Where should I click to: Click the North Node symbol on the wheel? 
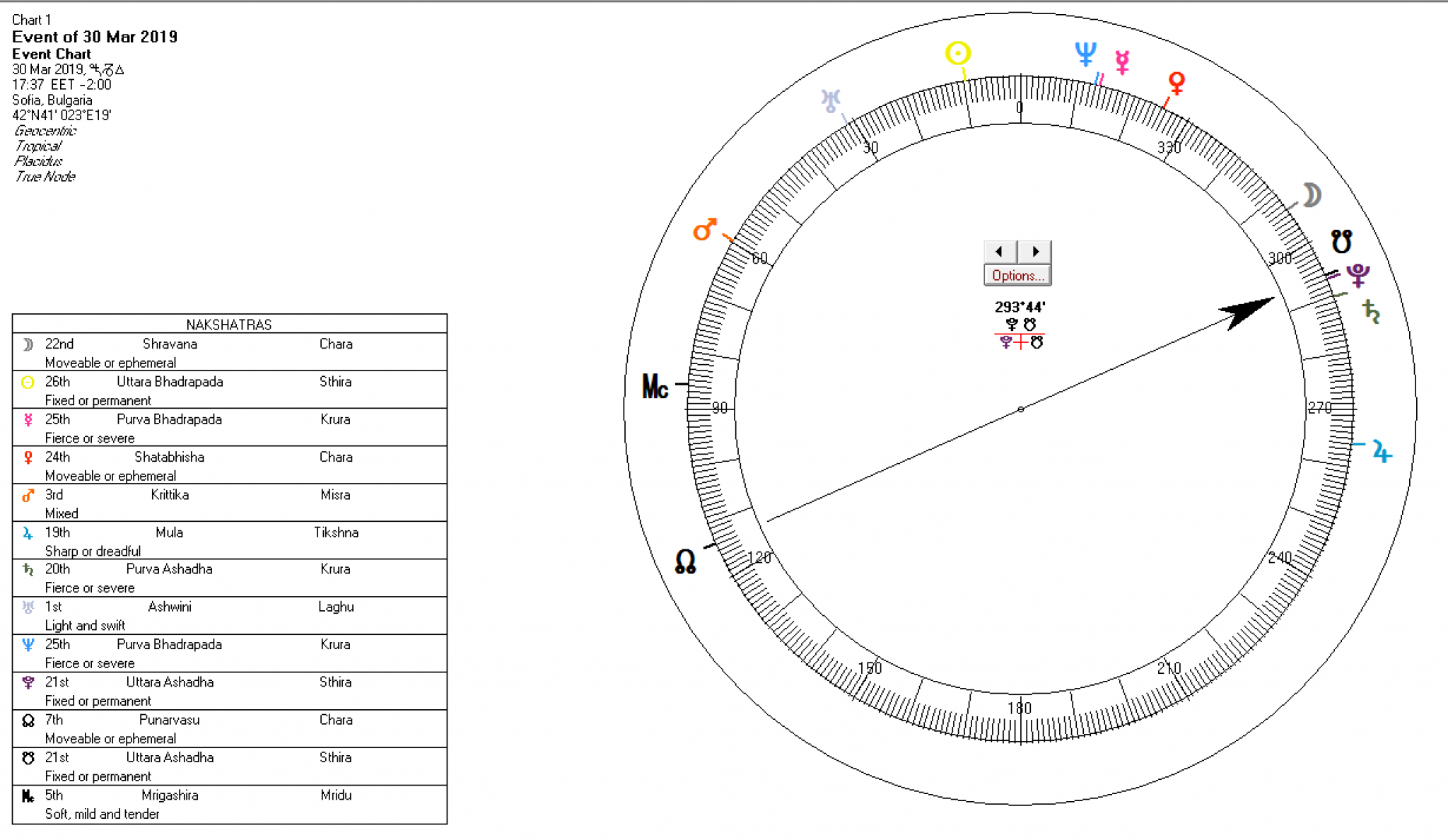click(685, 561)
